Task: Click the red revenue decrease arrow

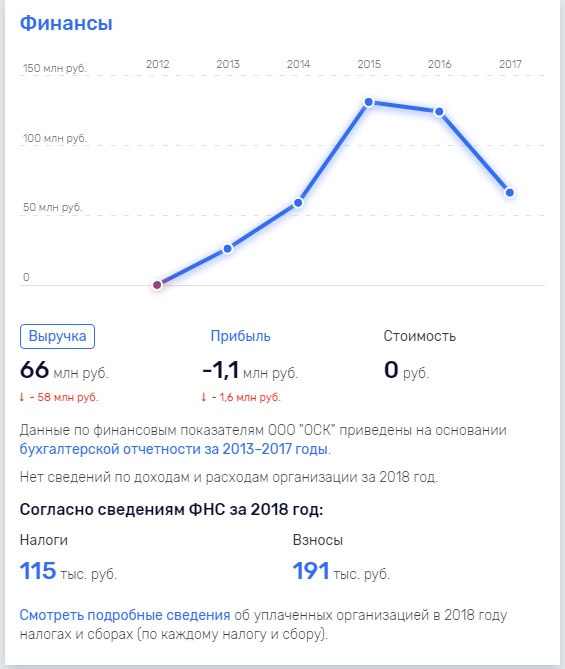Action: pyautogui.click(x=22, y=397)
